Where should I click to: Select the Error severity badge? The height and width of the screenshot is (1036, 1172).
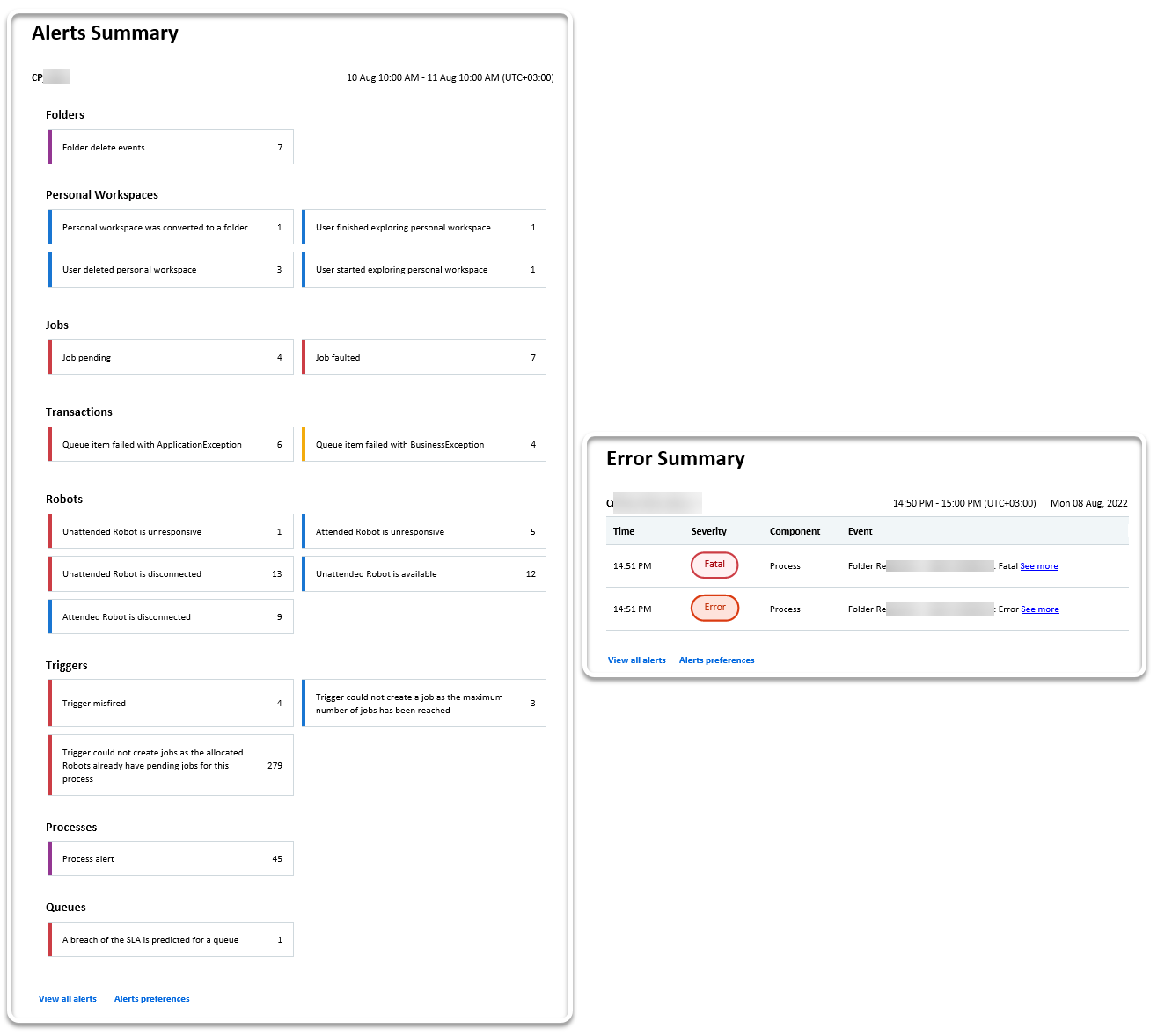click(x=714, y=608)
